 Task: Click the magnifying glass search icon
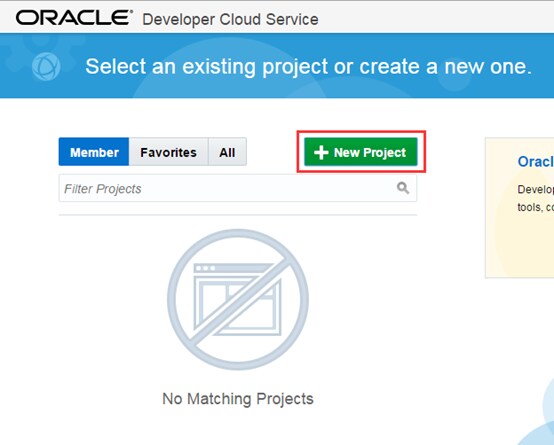tap(403, 188)
